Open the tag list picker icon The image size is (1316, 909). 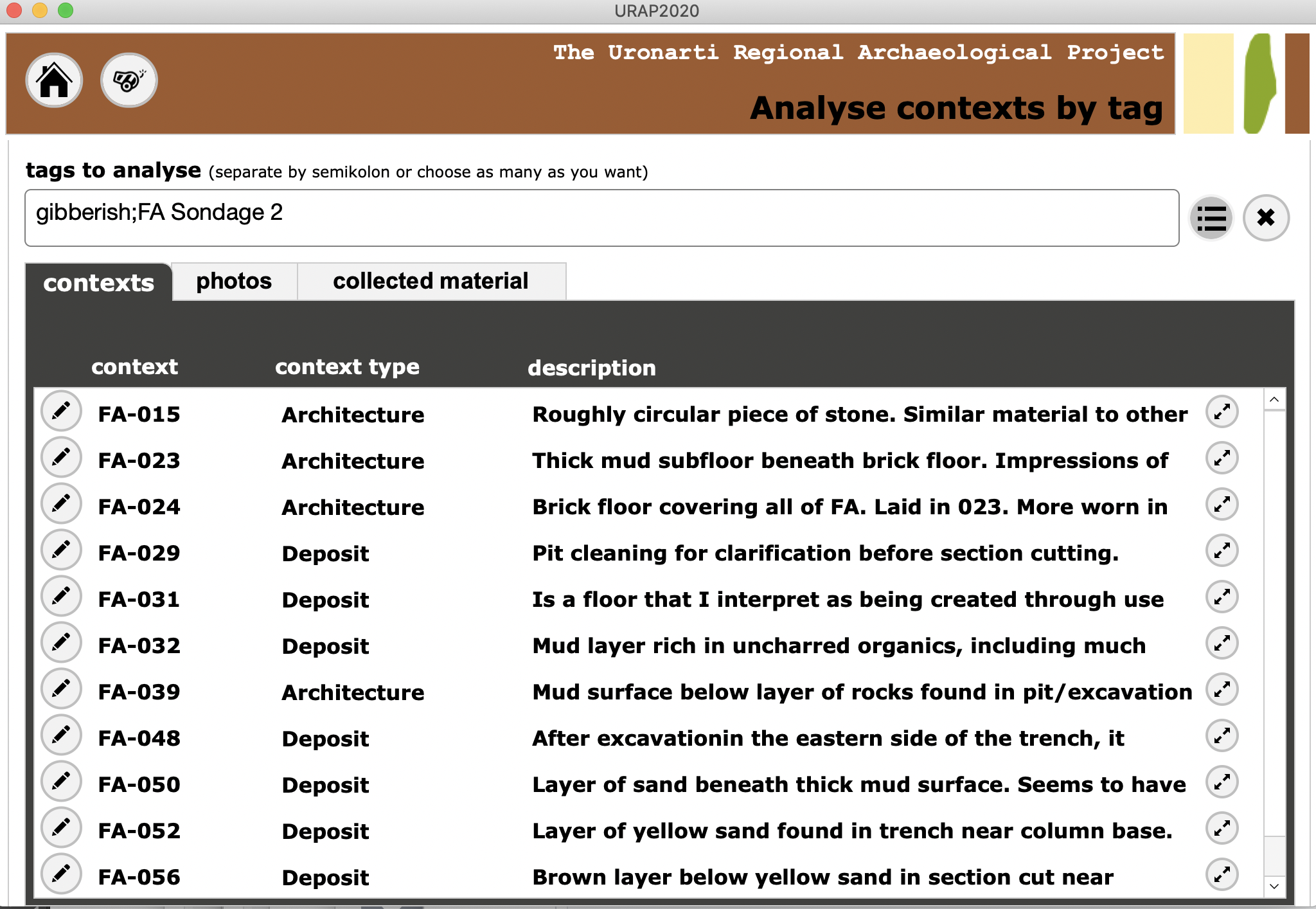point(1211,218)
